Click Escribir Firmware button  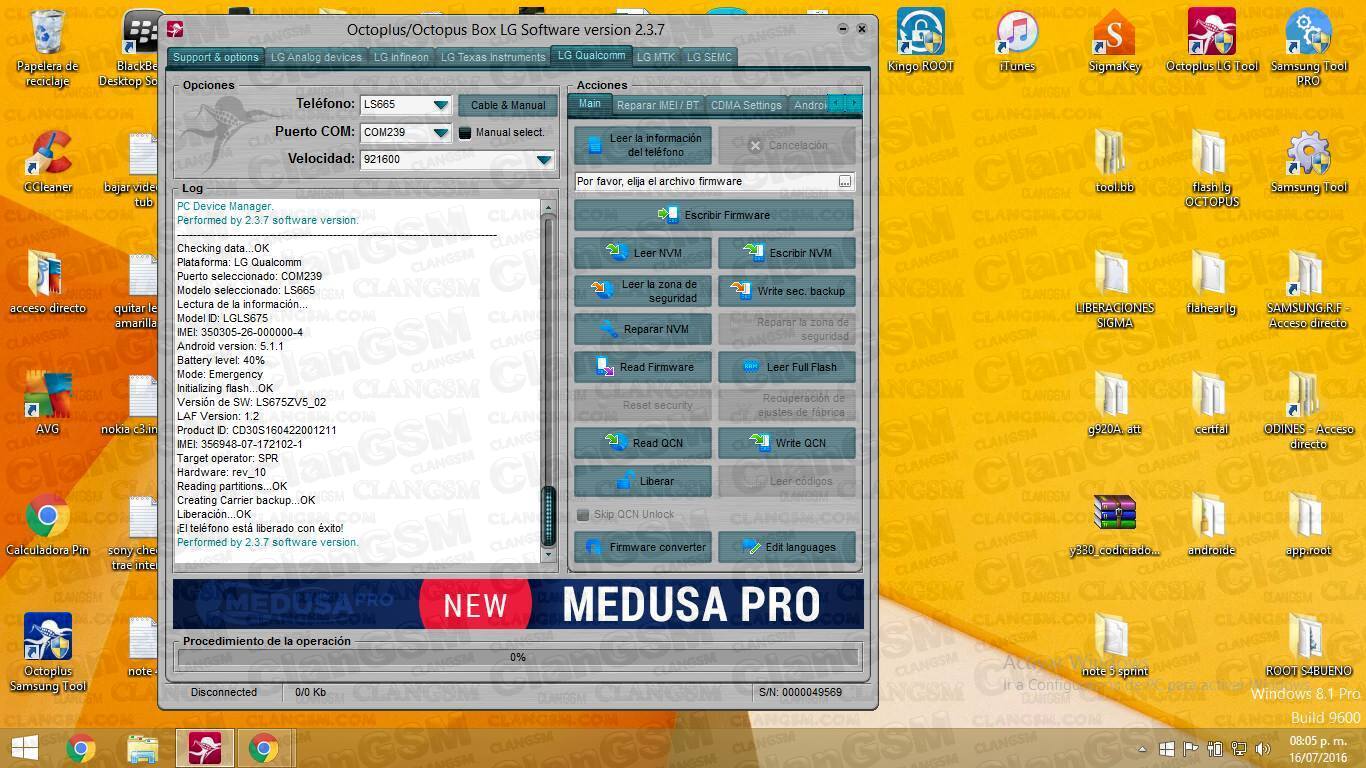tap(714, 215)
